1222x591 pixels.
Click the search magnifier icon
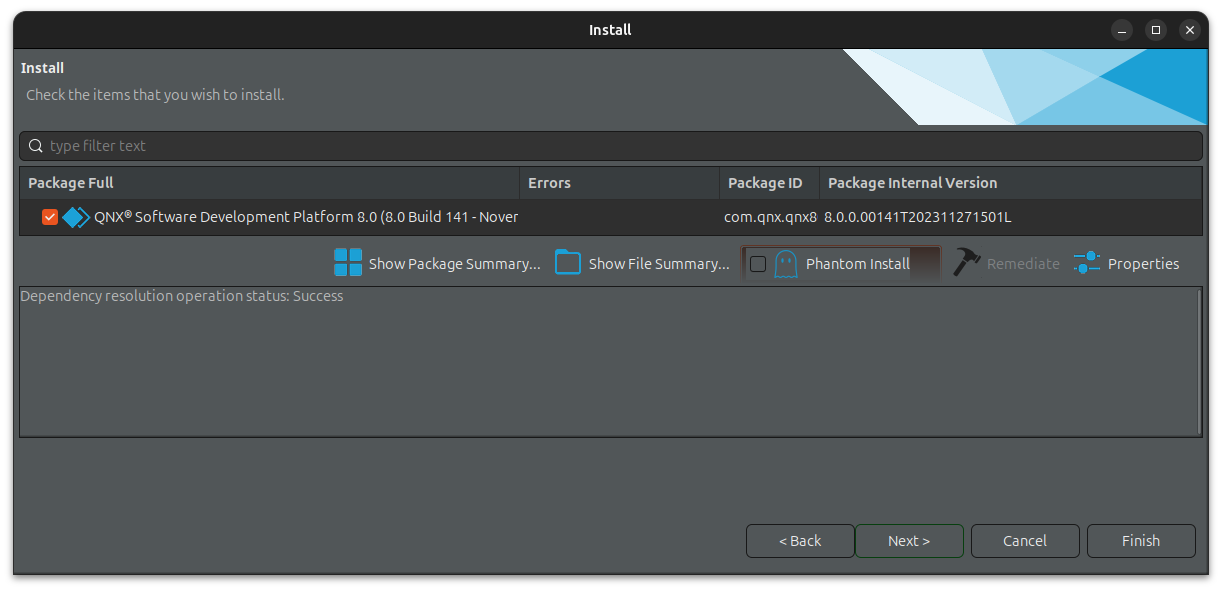(36, 146)
